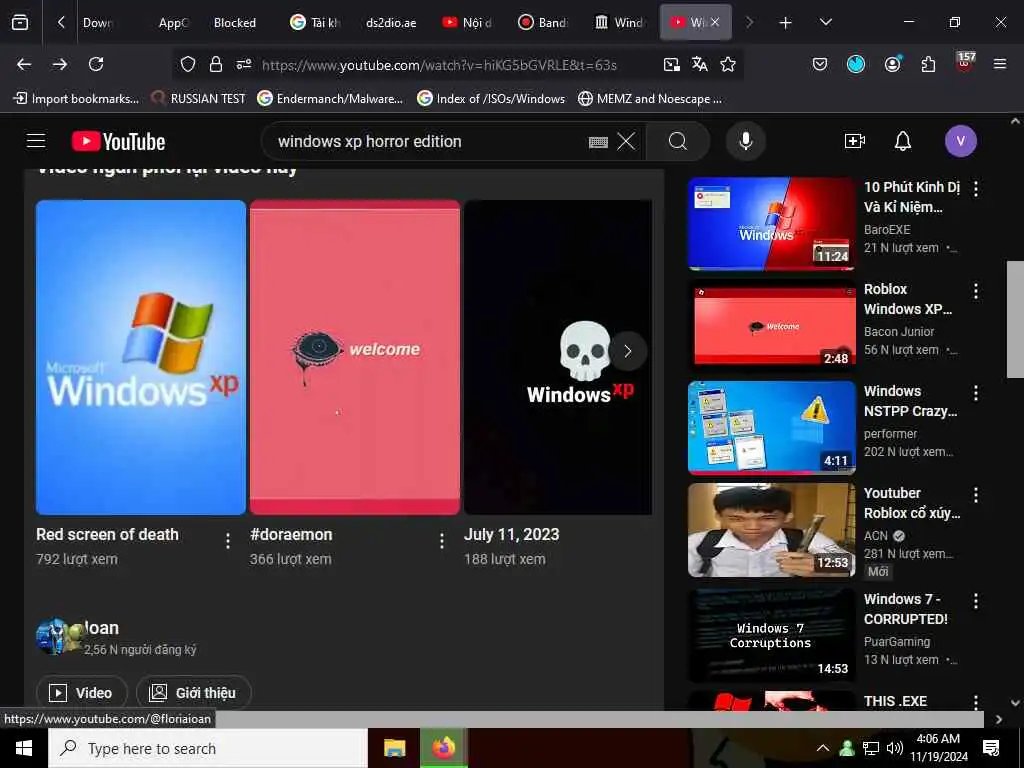This screenshot has width=1024, height=768.
Task: Open options for Roblox Windows XP video
Action: tap(976, 291)
